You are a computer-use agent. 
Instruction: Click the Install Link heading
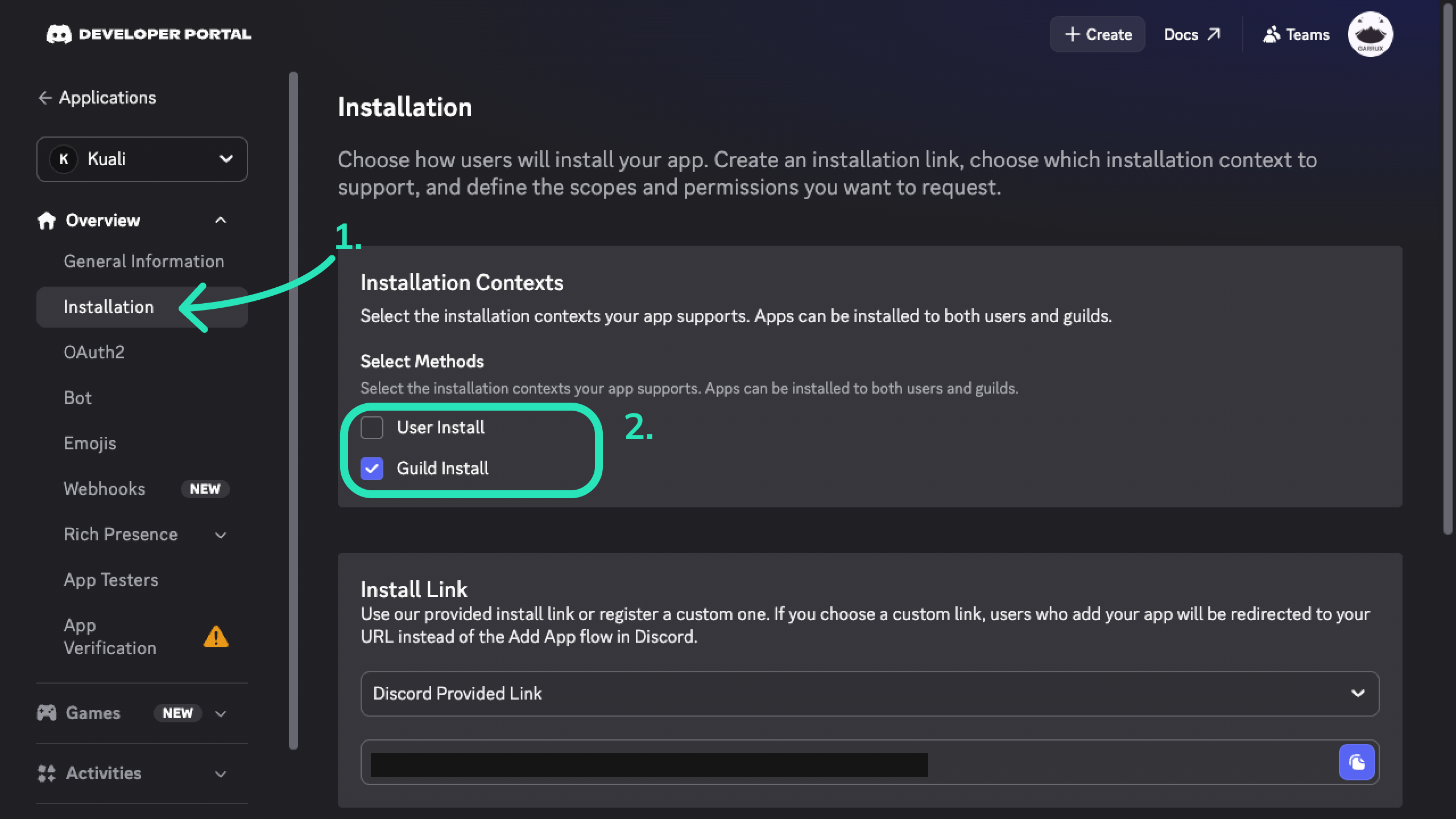point(414,590)
